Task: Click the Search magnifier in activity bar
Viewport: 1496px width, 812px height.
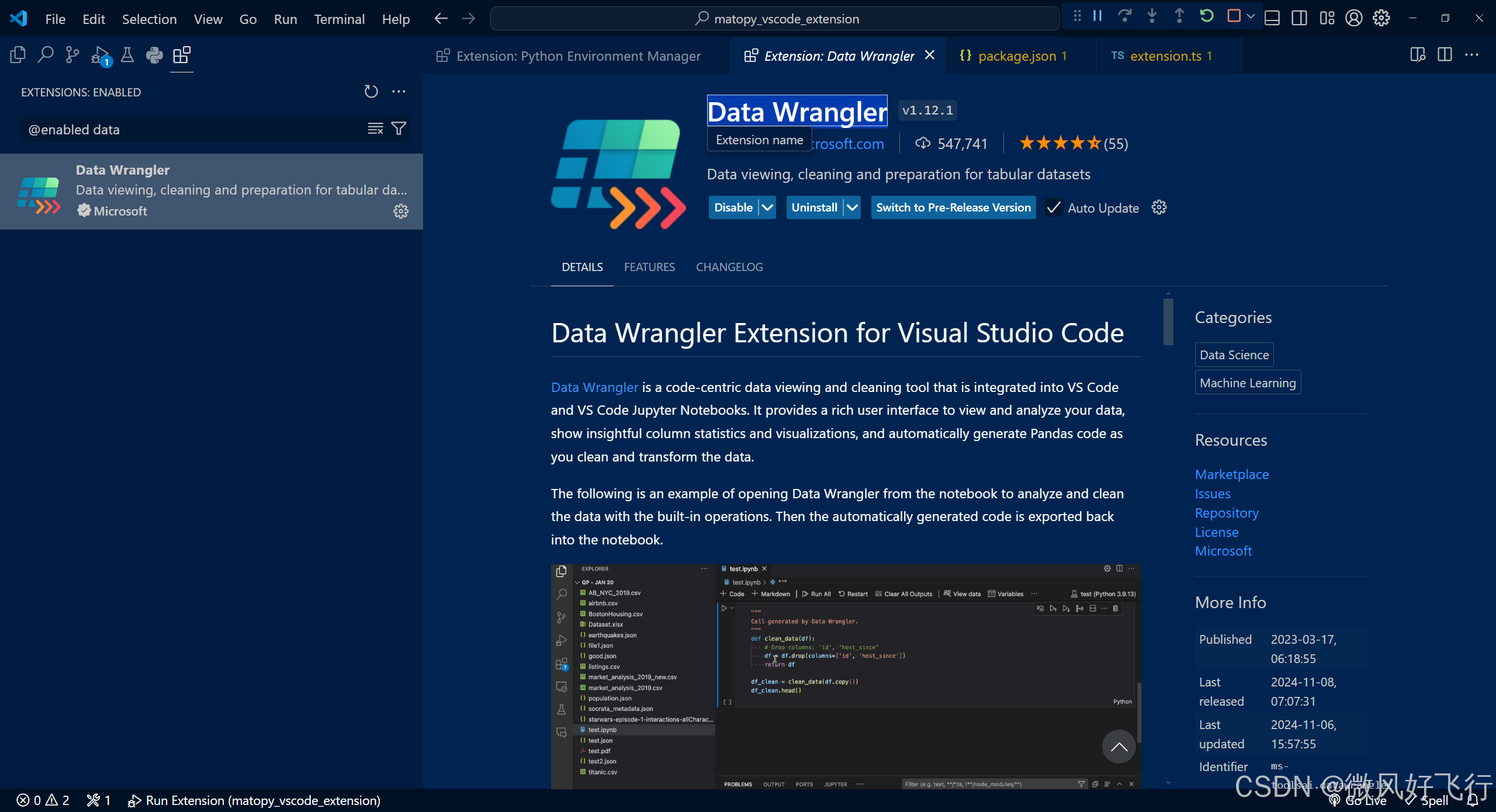Action: [45, 55]
